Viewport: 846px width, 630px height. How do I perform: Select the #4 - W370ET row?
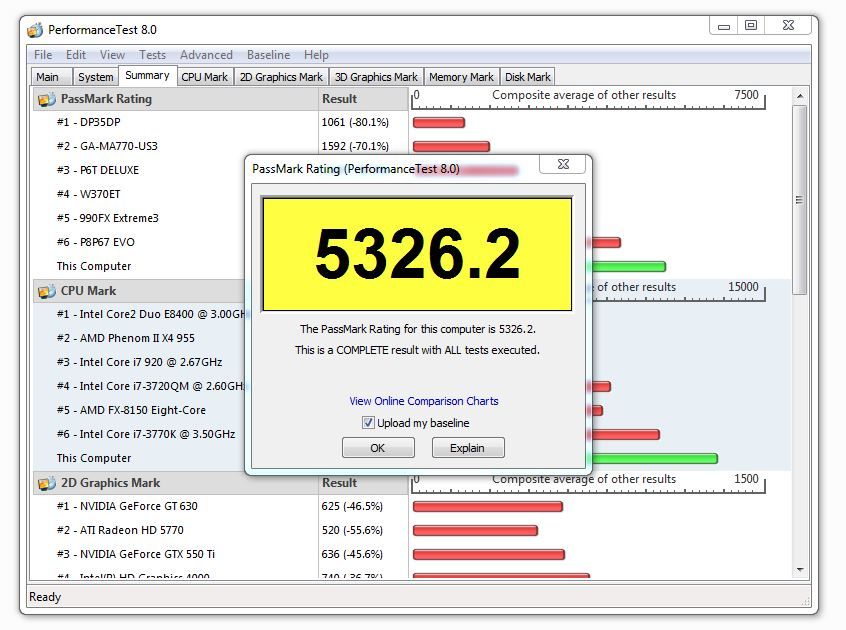pos(88,194)
